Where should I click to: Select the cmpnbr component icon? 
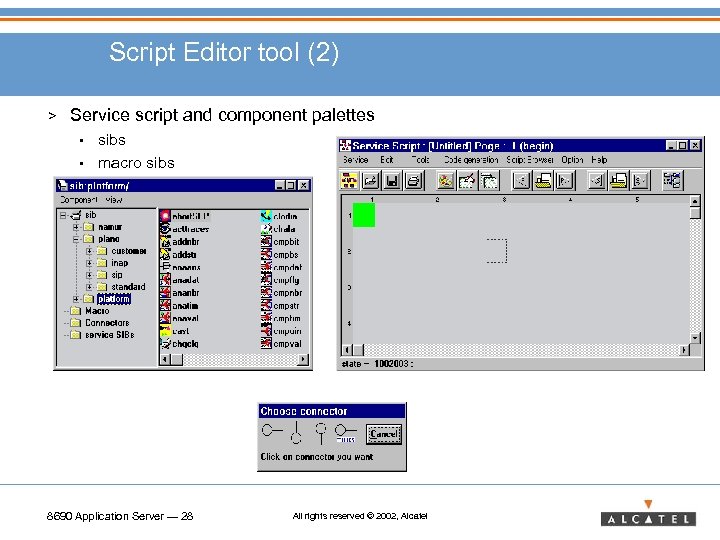(x=266, y=292)
